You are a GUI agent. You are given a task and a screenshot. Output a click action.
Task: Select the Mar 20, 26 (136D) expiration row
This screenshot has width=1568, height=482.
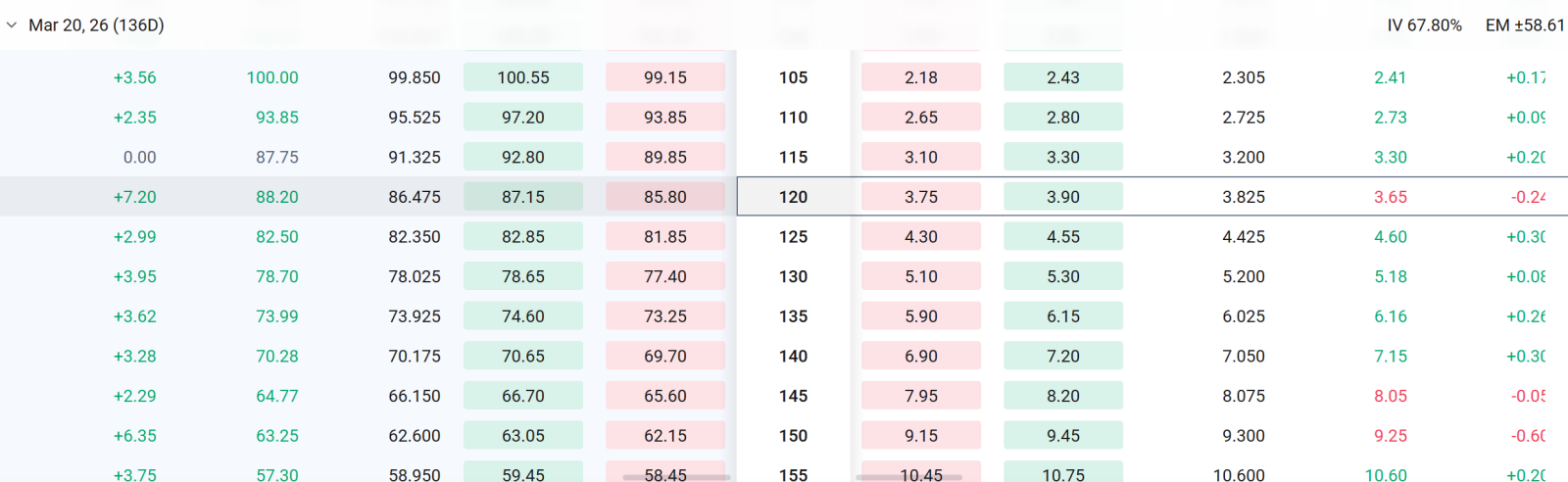coord(784,25)
